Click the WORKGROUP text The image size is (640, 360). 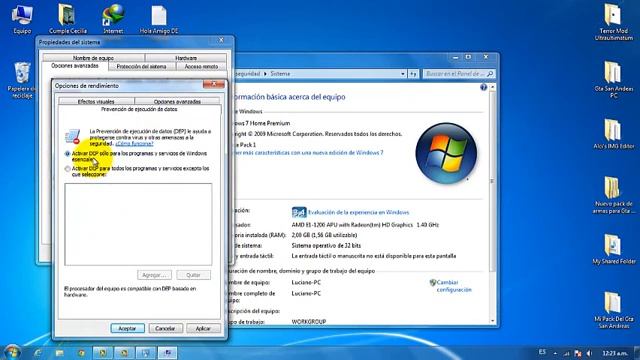point(309,322)
